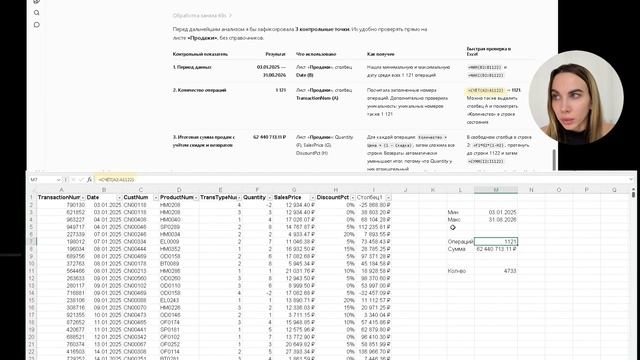Click the 62 440 713,11 ₽ result in chat table

(269, 137)
